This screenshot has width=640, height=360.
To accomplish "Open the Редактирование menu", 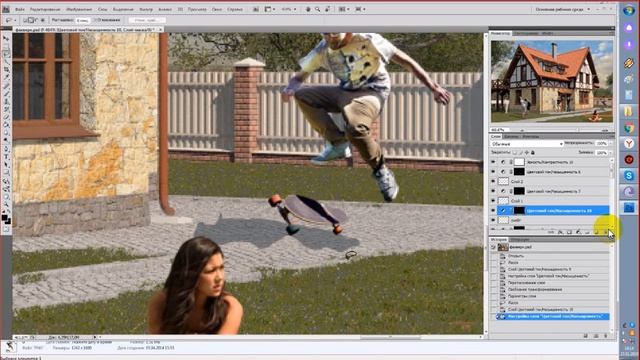I will 45,9.
